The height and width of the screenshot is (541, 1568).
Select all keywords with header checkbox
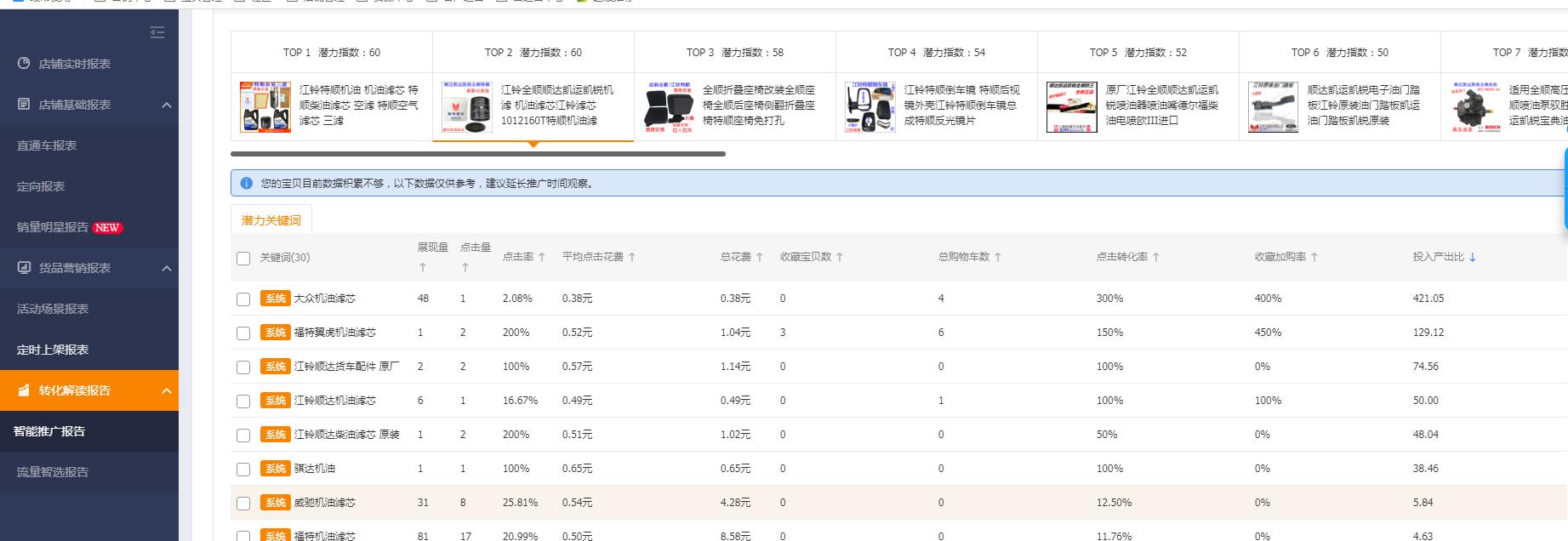[243, 259]
